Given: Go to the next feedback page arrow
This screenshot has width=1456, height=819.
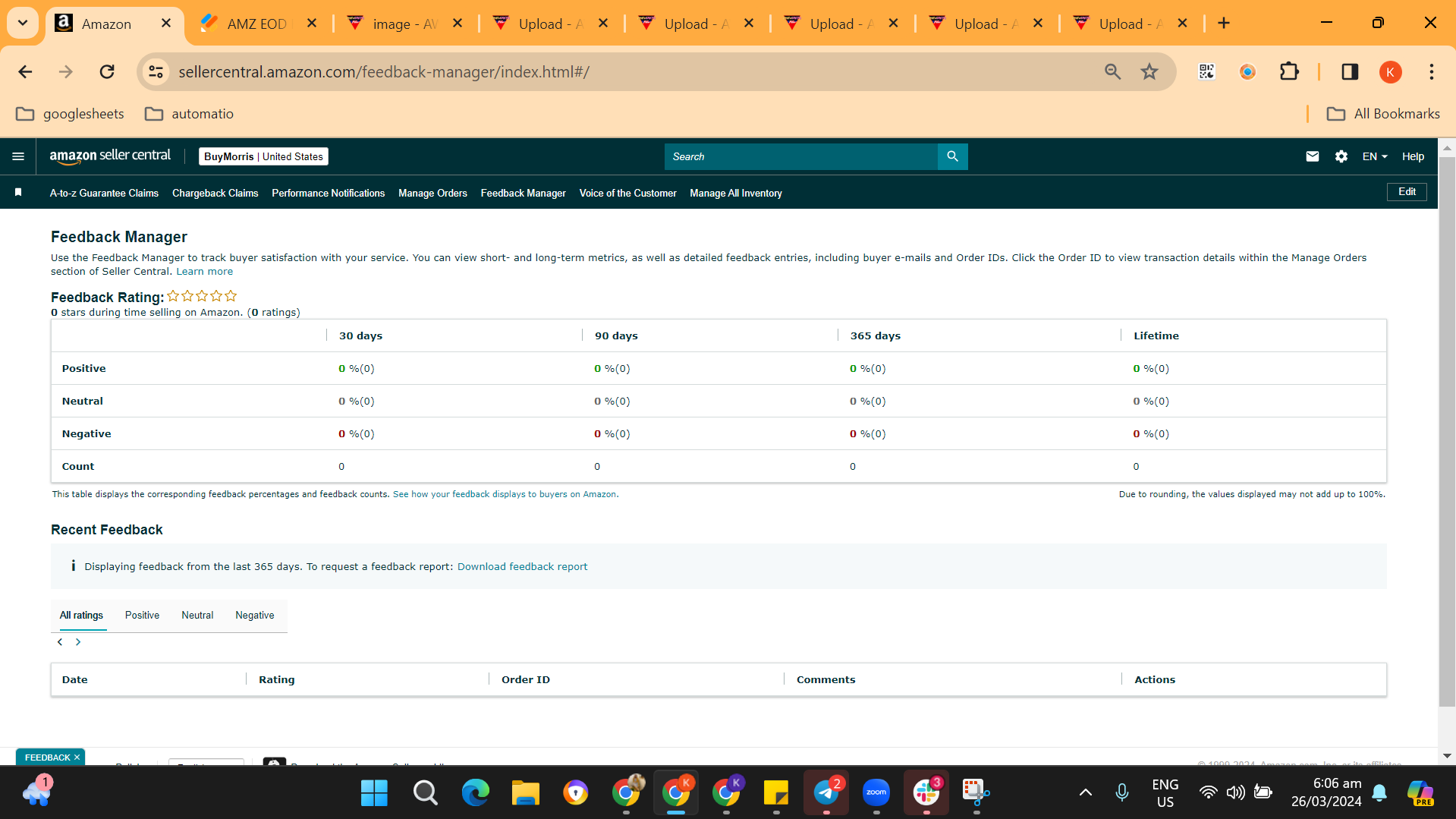Looking at the screenshot, I should click(x=78, y=642).
